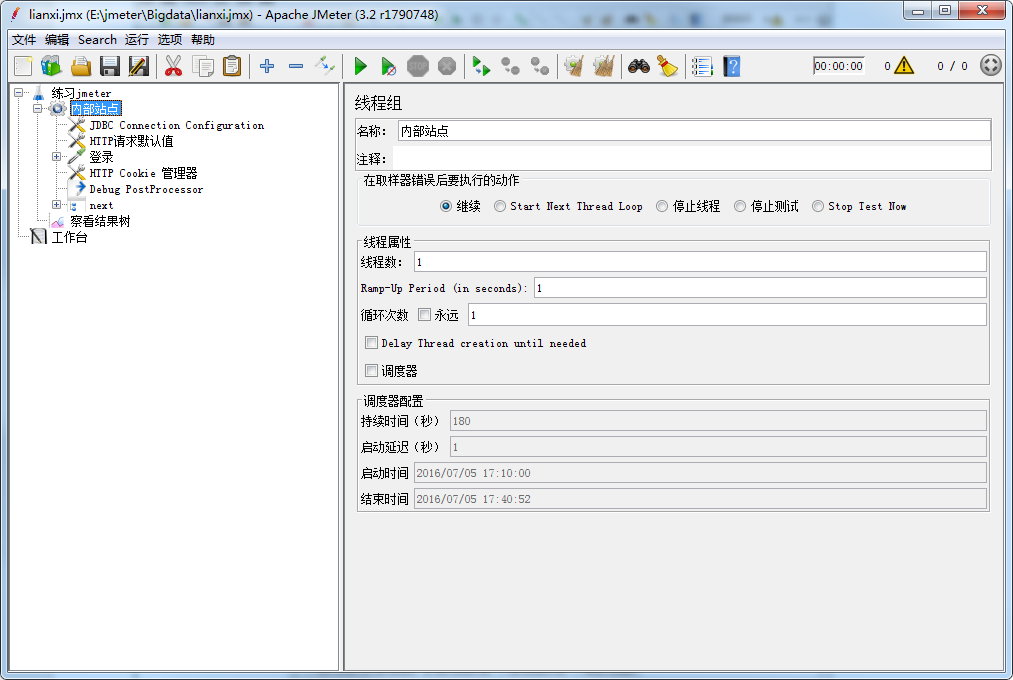This screenshot has height=680, width=1013.
Task: Expand the next tree node
Action: pyautogui.click(x=56, y=205)
